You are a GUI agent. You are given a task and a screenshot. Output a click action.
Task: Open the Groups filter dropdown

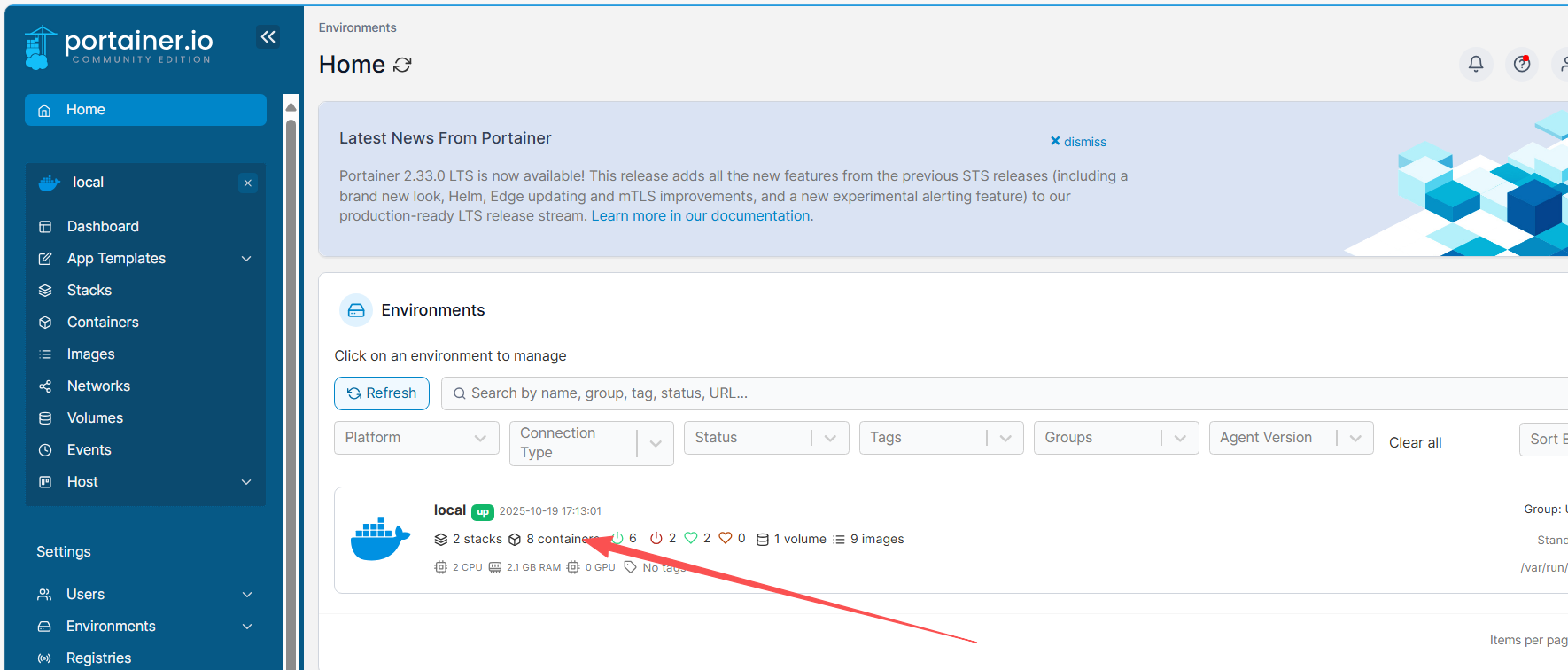1116,438
